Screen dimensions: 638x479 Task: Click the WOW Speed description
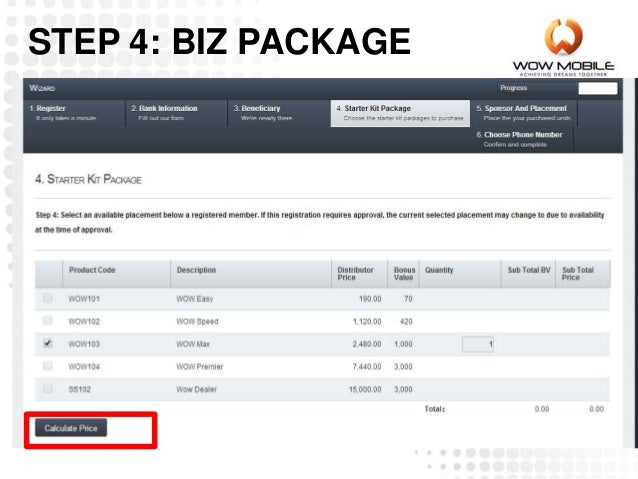197,322
